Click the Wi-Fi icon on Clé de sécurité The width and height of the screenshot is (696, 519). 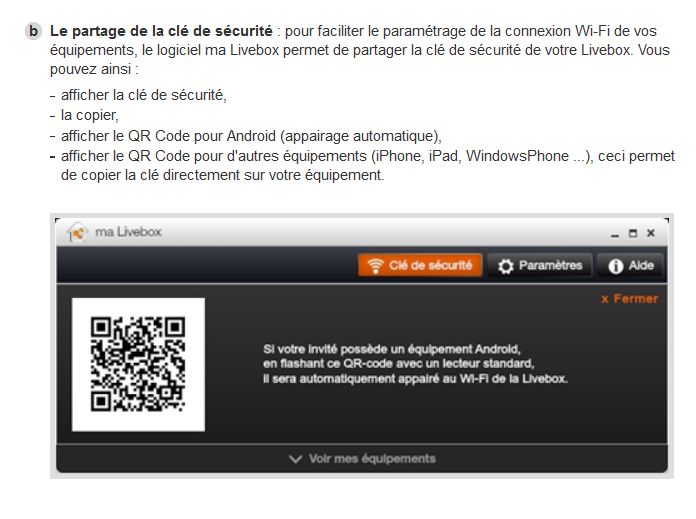[x=375, y=265]
